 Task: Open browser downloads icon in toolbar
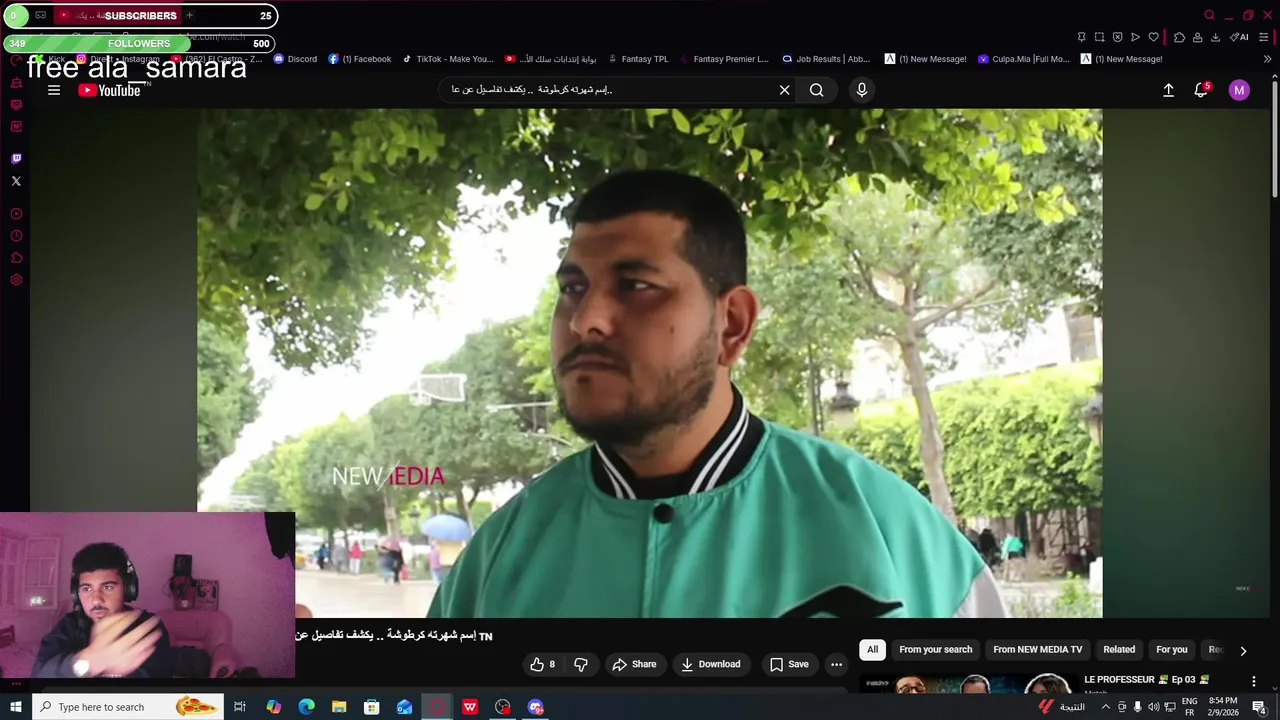(x=1215, y=37)
